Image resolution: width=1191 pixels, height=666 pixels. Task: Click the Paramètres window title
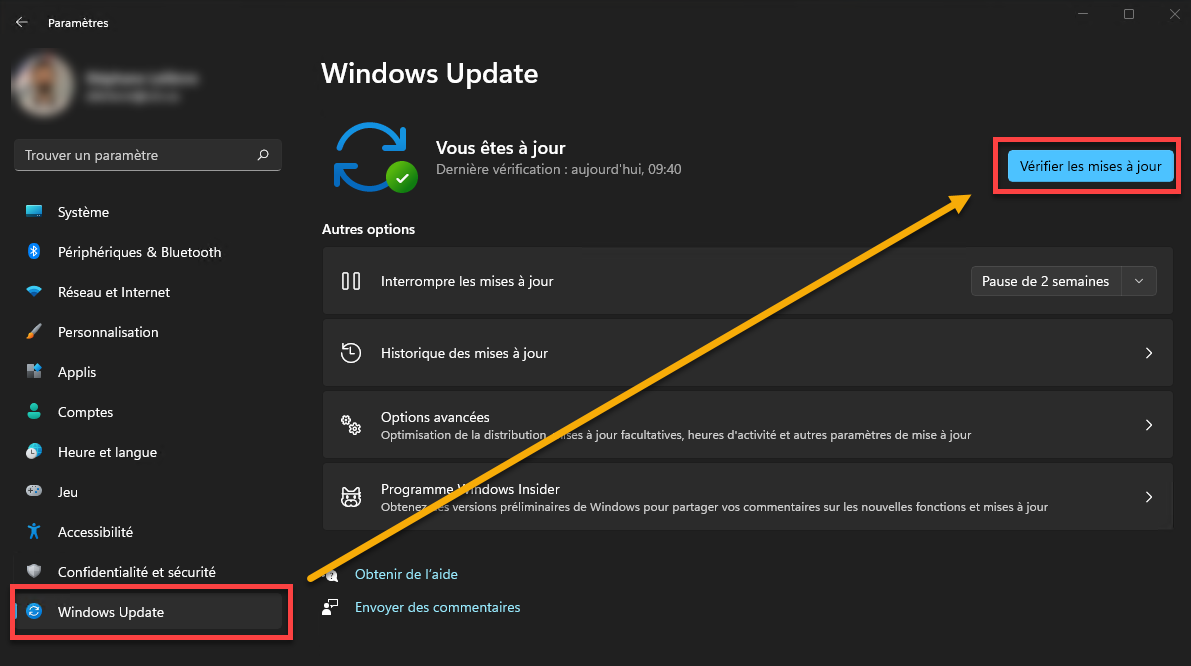pos(78,23)
